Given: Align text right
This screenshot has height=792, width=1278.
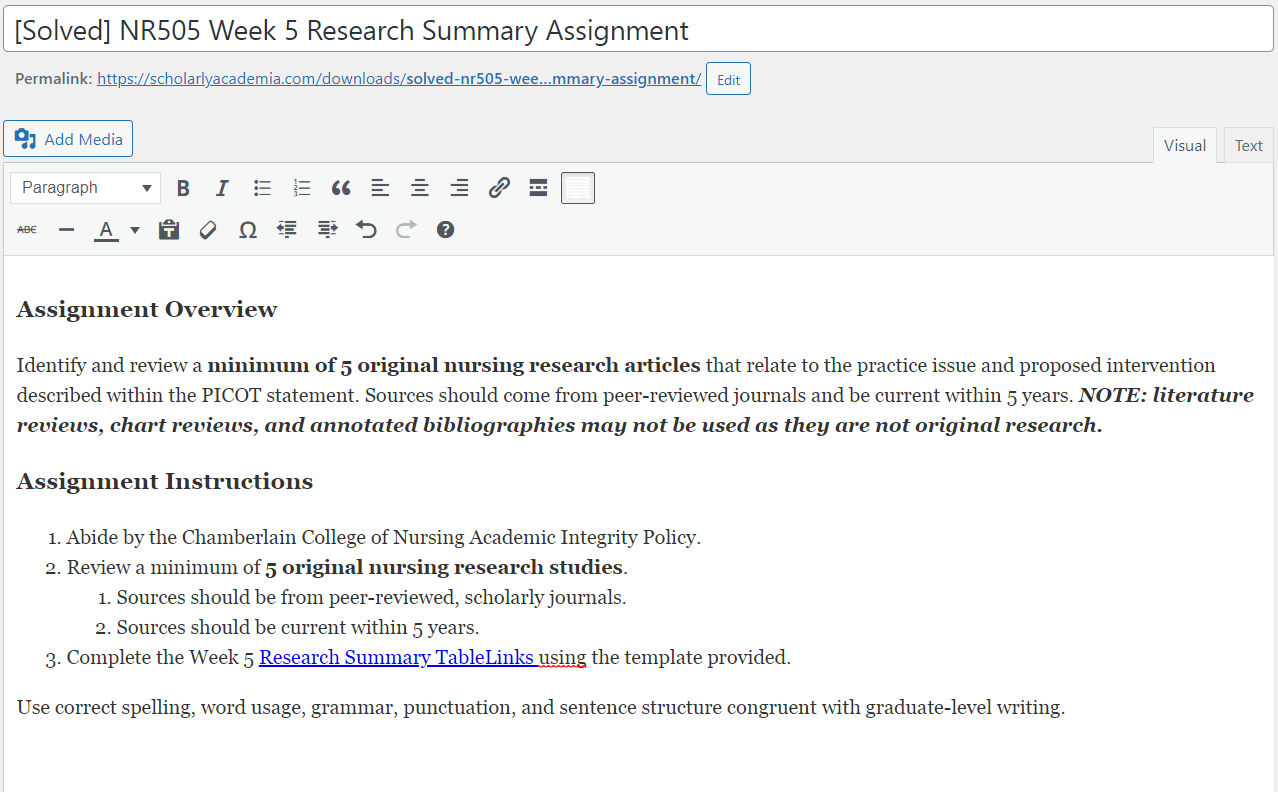Looking at the screenshot, I should (x=459, y=188).
